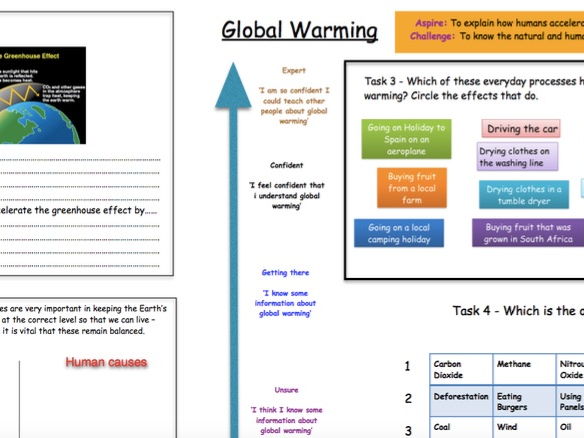Click 'it is vital that these remain balanced' text
Image resolution: width=584 pixels, height=438 pixels.
coord(73,331)
